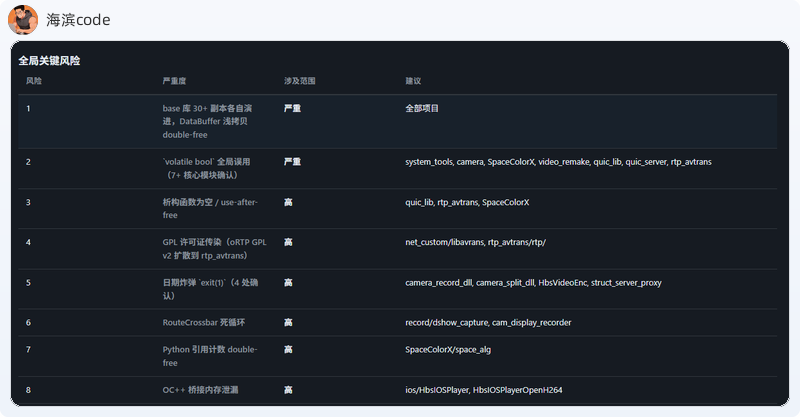
Task: Select quic_lib, rtp_avtrans, SpaceColorX cell
Action: 467,202
